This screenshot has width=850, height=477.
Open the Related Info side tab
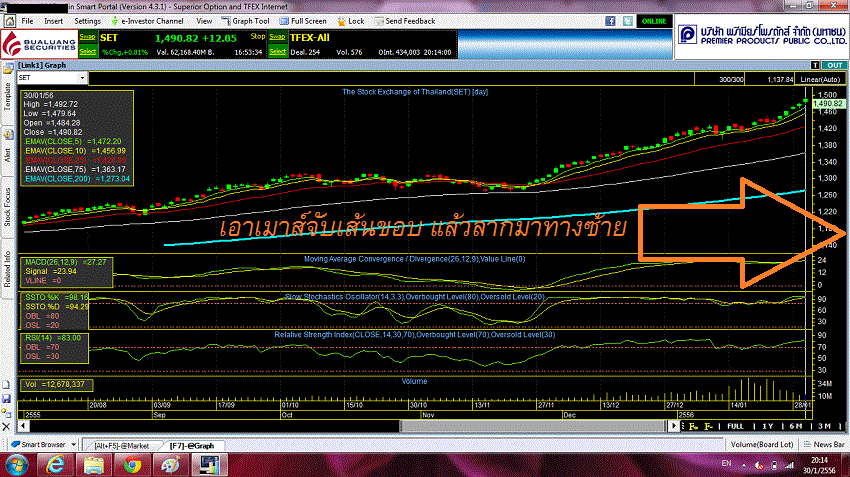click(8, 269)
